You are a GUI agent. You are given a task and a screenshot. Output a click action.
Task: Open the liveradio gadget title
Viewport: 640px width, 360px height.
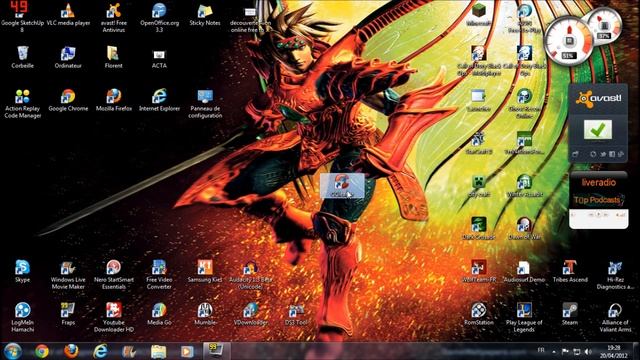tap(598, 182)
